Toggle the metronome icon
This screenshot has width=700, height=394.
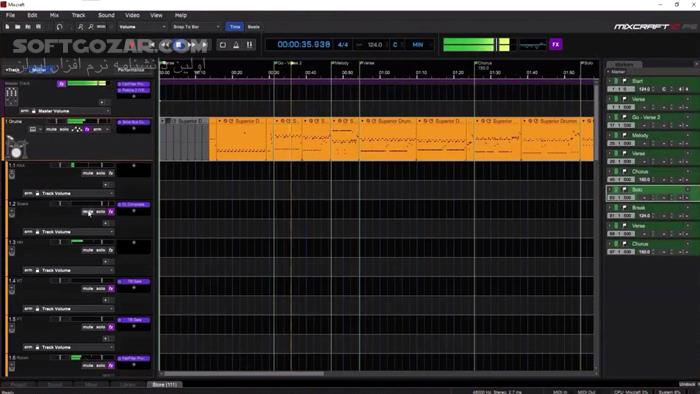(x=236, y=45)
